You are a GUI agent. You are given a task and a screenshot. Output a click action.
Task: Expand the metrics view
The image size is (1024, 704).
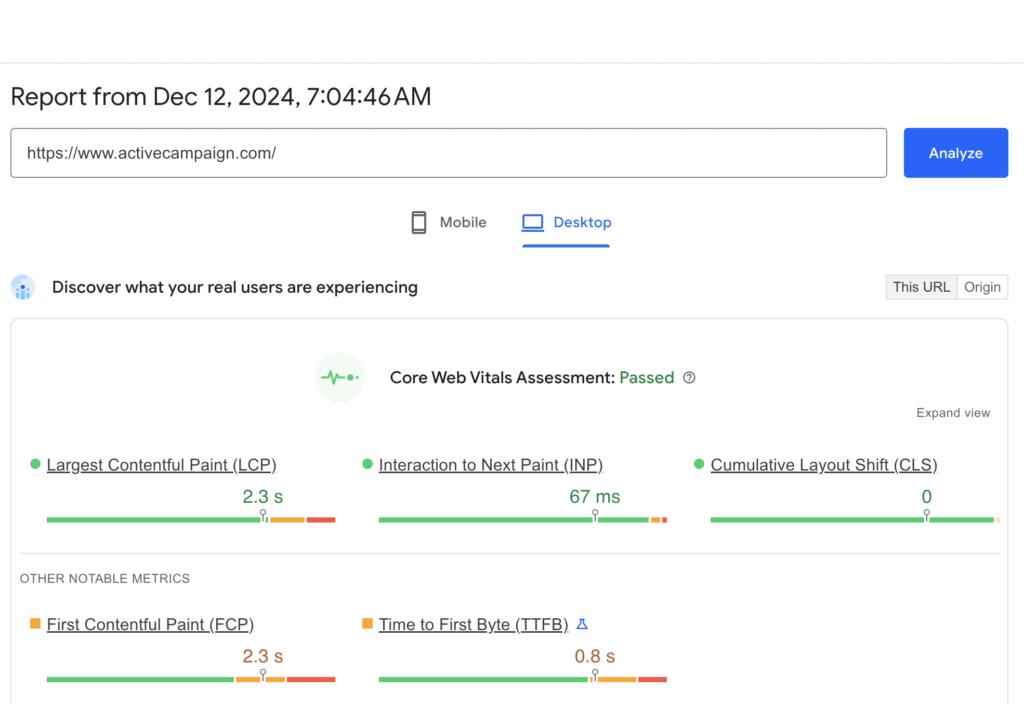pyautogui.click(x=953, y=413)
